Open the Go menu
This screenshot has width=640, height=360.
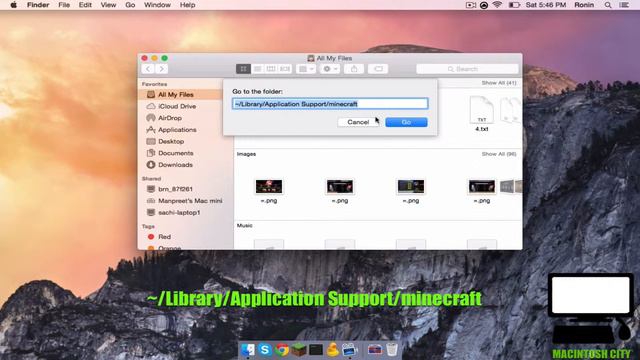click(130, 5)
